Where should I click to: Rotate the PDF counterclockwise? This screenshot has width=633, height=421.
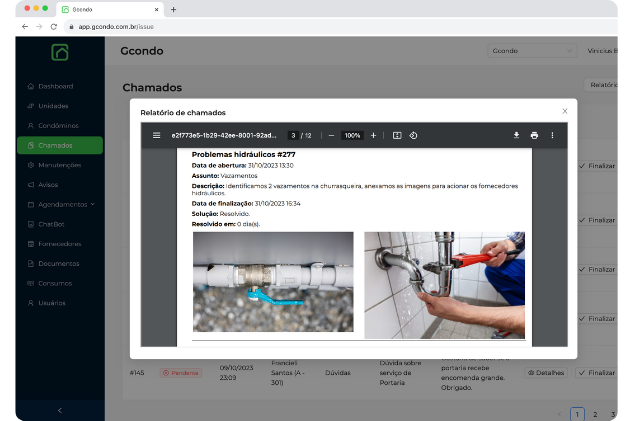point(413,135)
